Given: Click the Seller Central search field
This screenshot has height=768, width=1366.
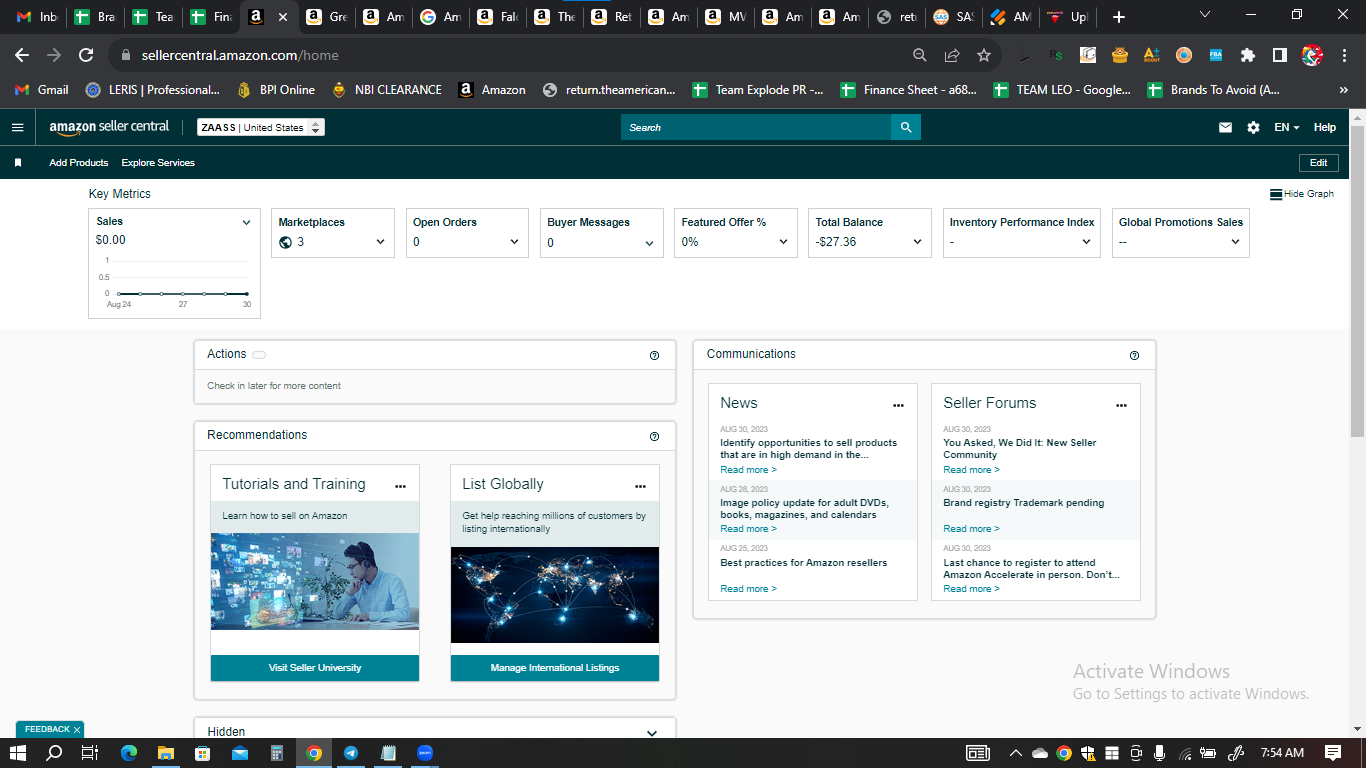Looking at the screenshot, I should [x=756, y=127].
